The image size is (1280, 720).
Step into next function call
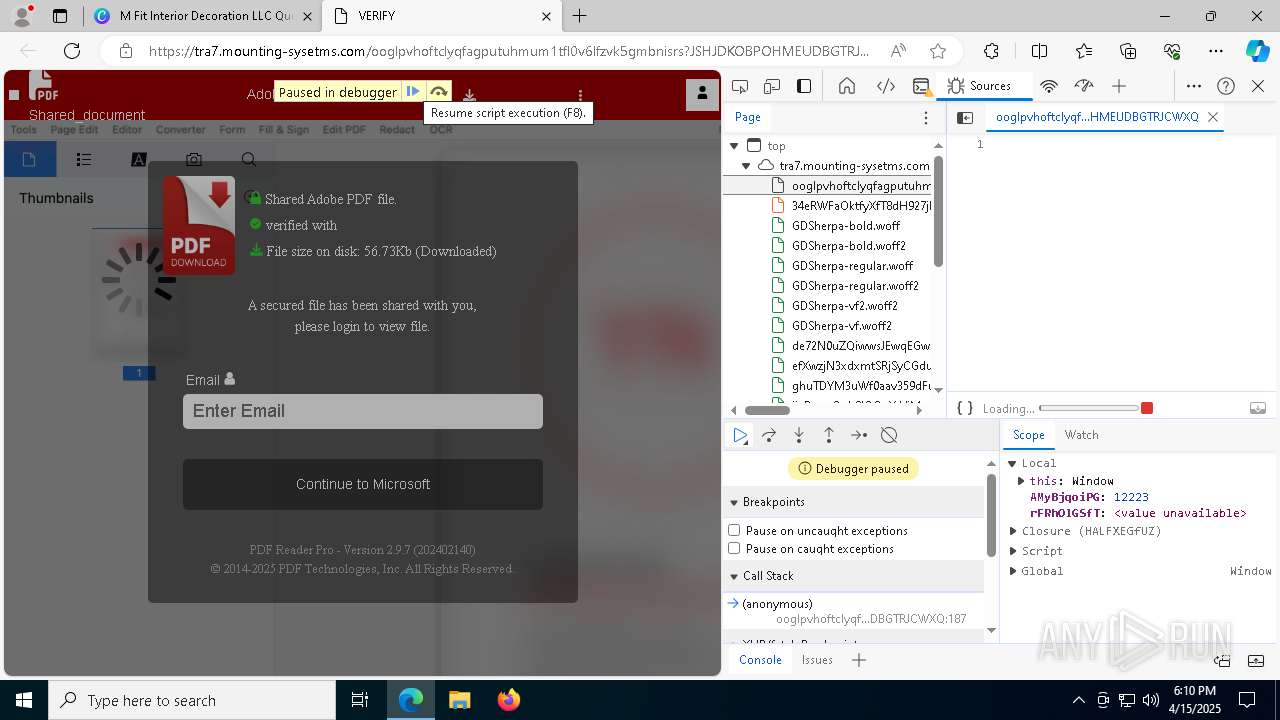799,435
